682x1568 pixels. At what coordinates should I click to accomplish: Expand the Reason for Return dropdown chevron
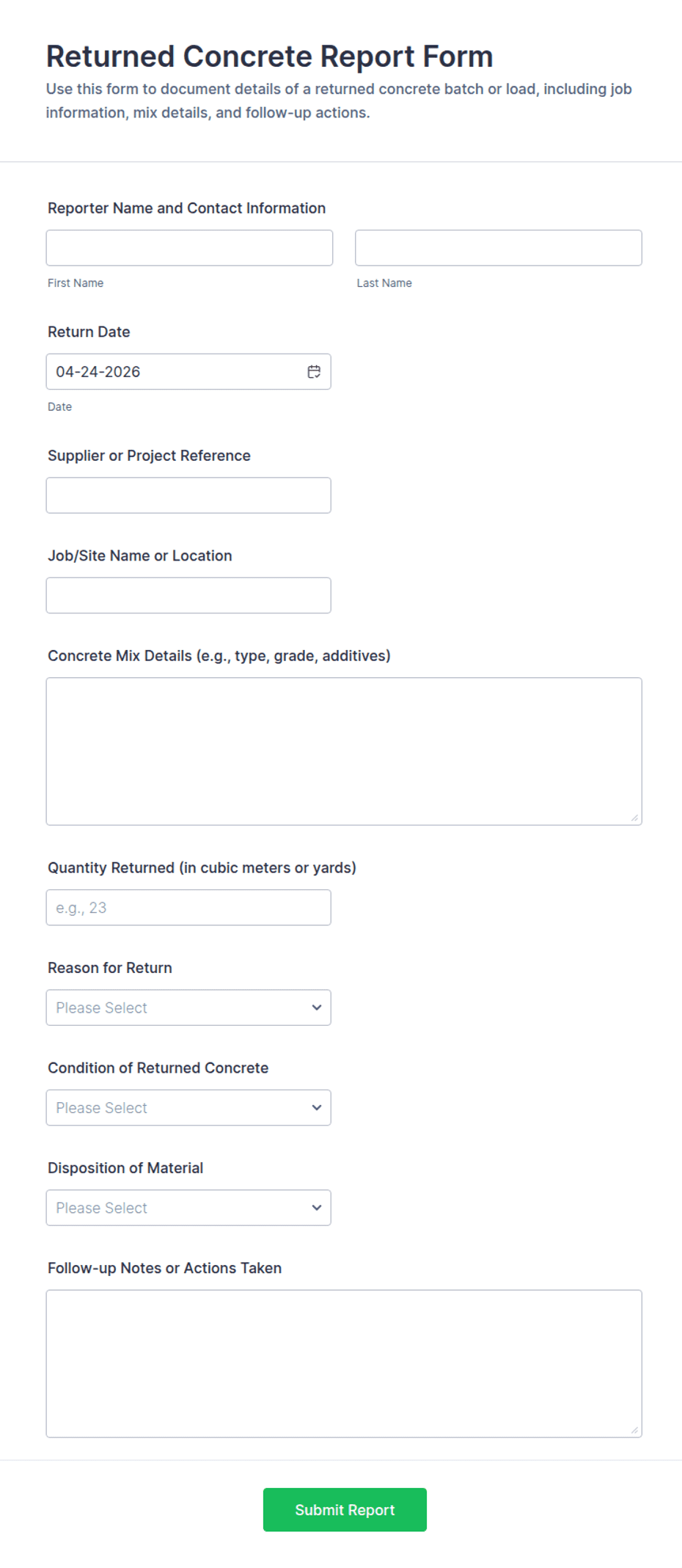pos(317,1007)
